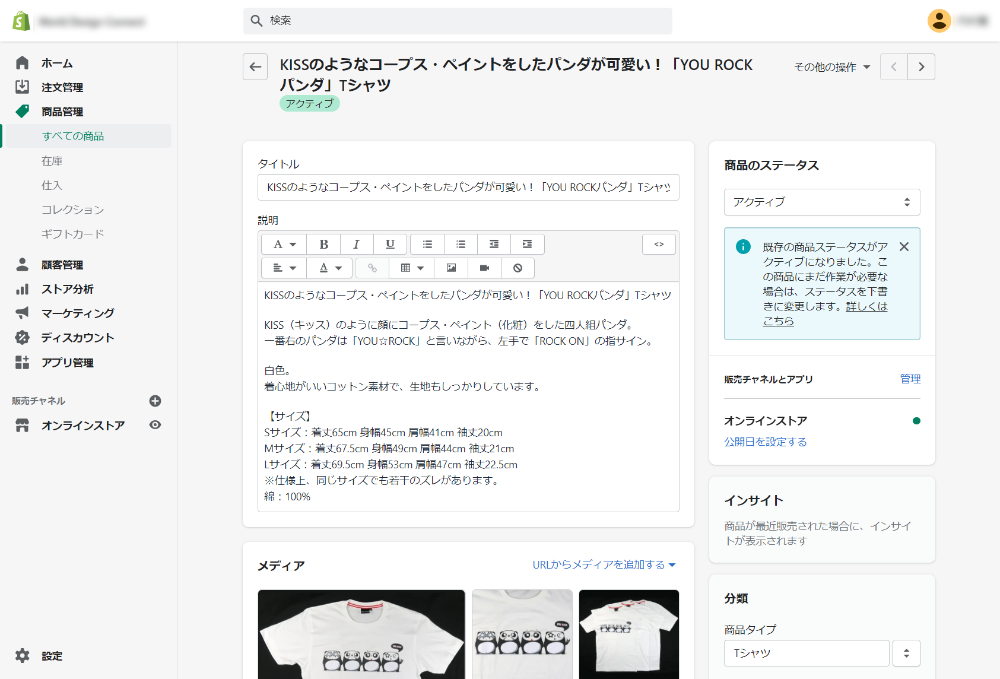Toggle bold formatting

pyautogui.click(x=323, y=244)
